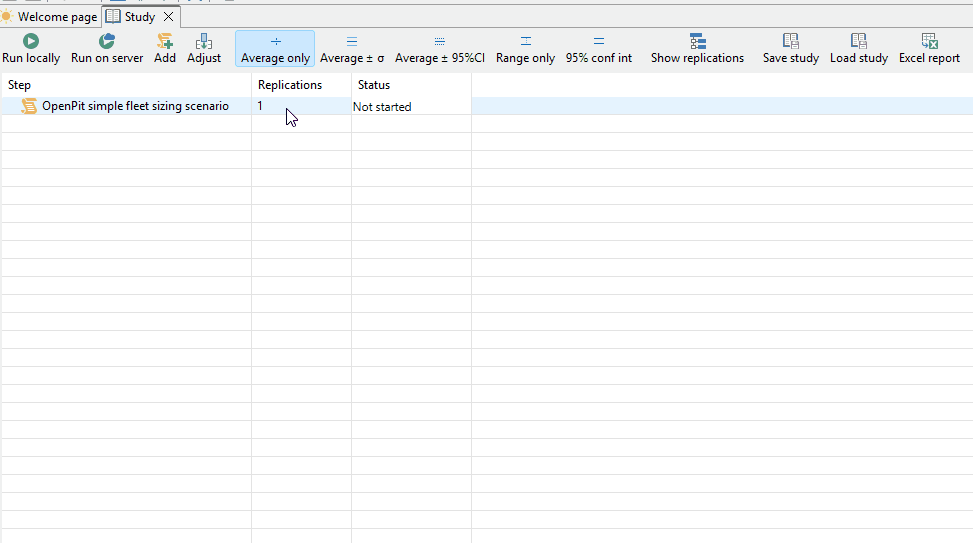Click the Run locally play icon
The image size is (973, 543).
click(x=31, y=41)
